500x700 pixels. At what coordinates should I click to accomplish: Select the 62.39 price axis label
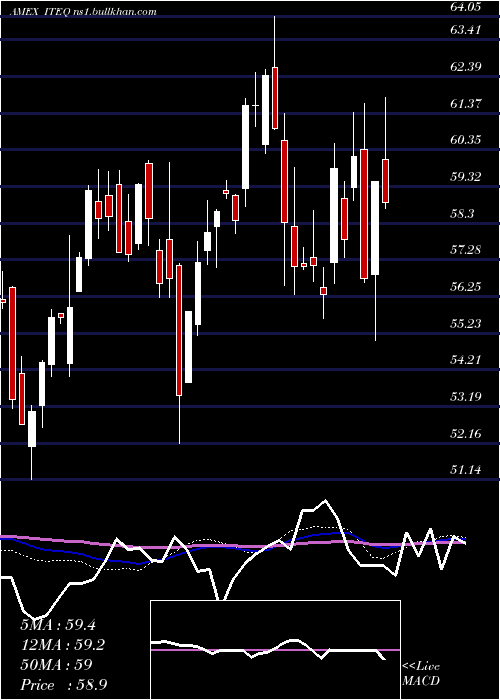point(465,67)
